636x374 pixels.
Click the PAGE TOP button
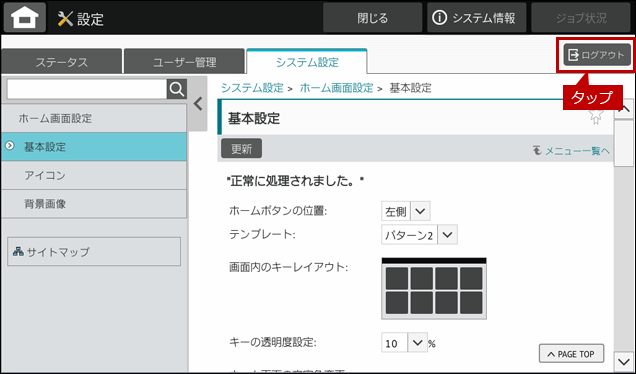point(571,354)
